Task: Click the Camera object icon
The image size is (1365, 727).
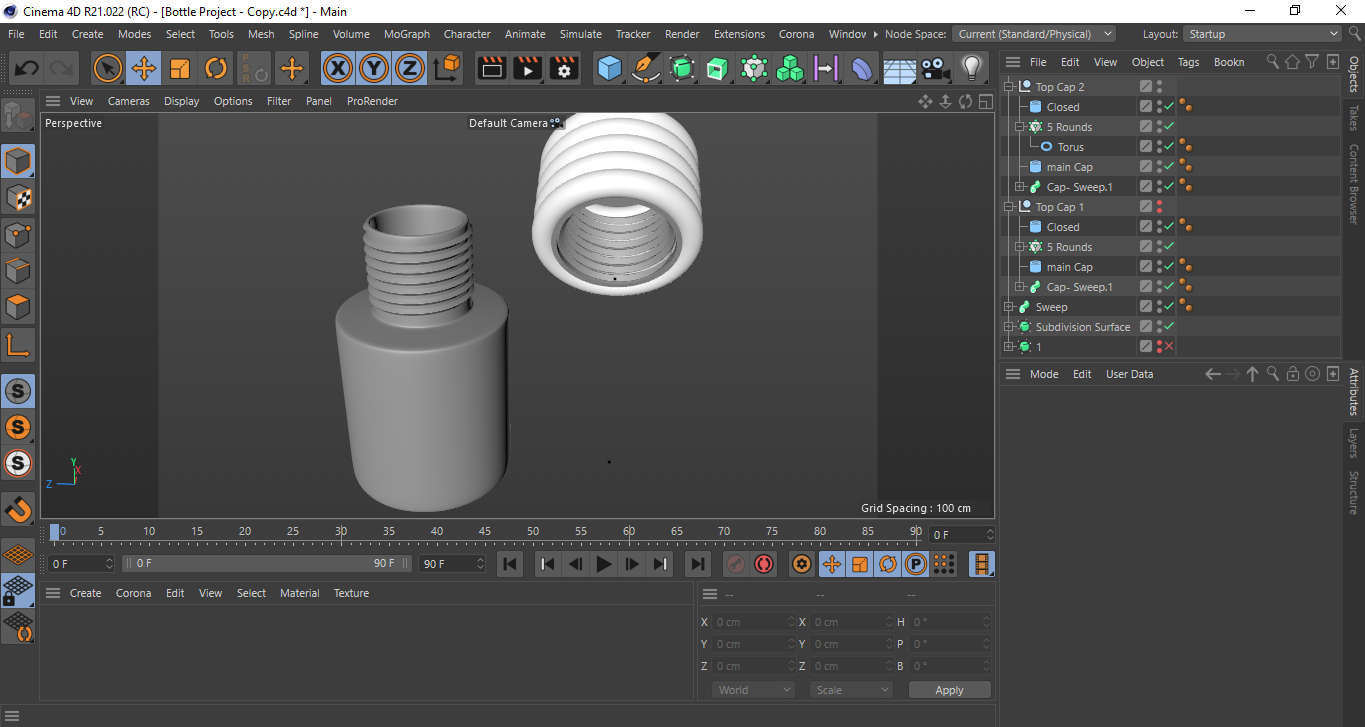Action: 934,69
